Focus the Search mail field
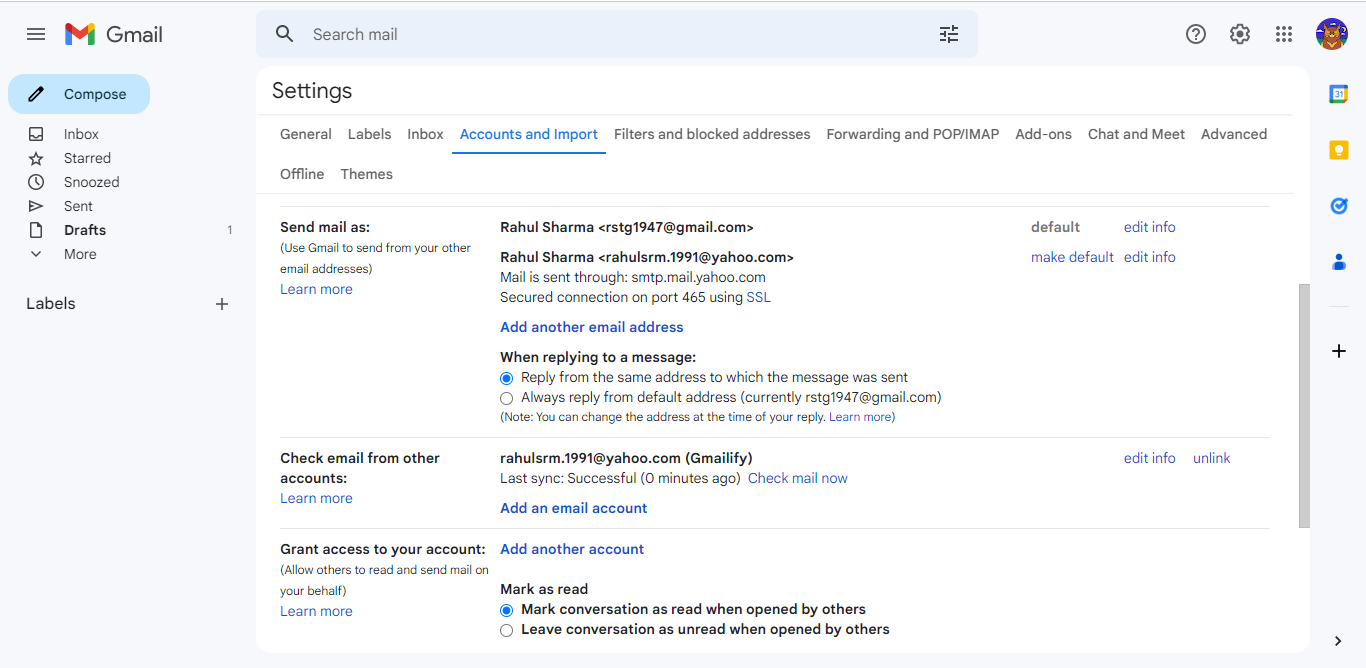The image size is (1366, 668). click(x=617, y=34)
